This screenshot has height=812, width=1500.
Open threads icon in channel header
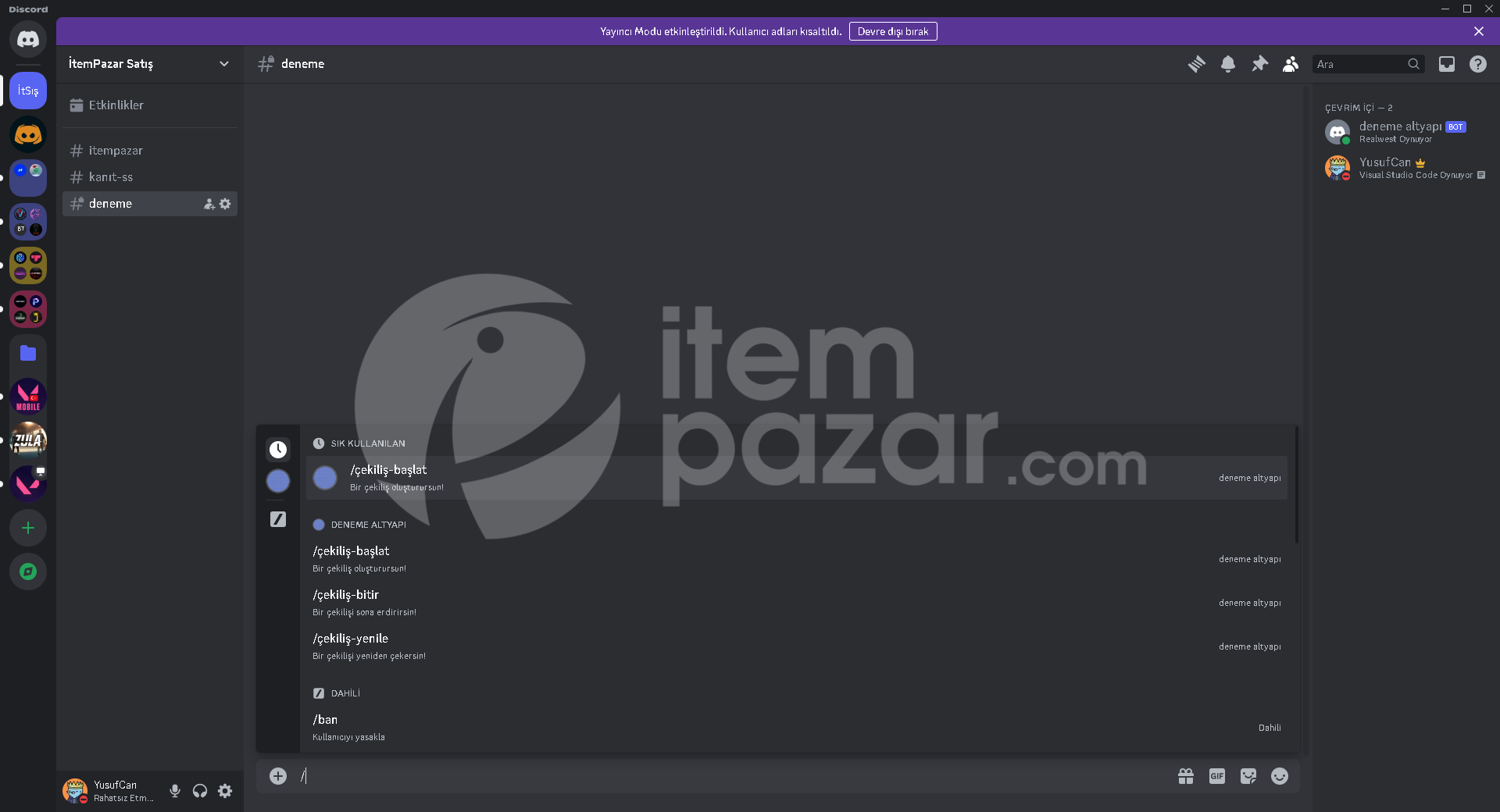click(x=1197, y=64)
